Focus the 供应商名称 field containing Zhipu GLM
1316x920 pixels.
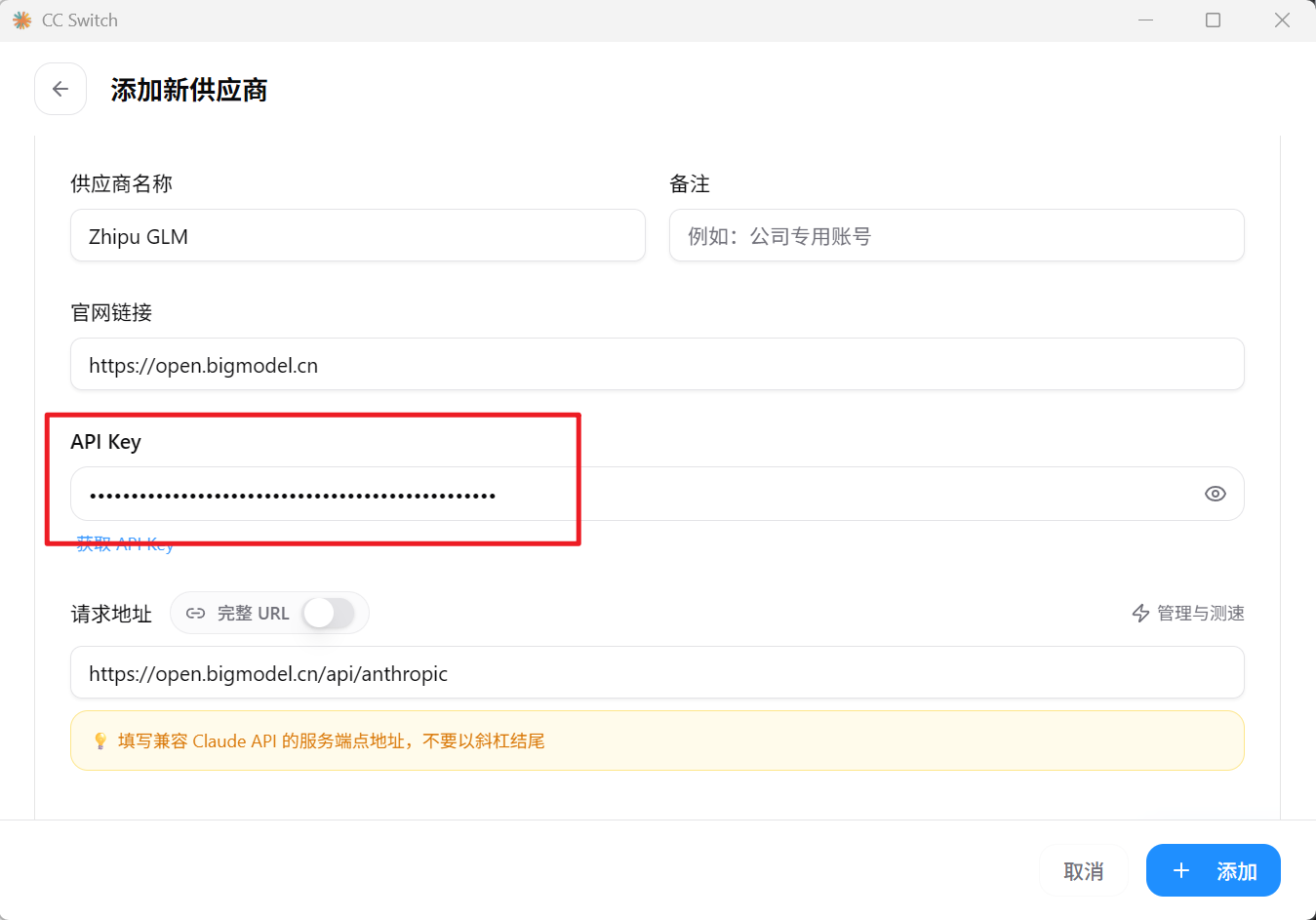click(358, 235)
